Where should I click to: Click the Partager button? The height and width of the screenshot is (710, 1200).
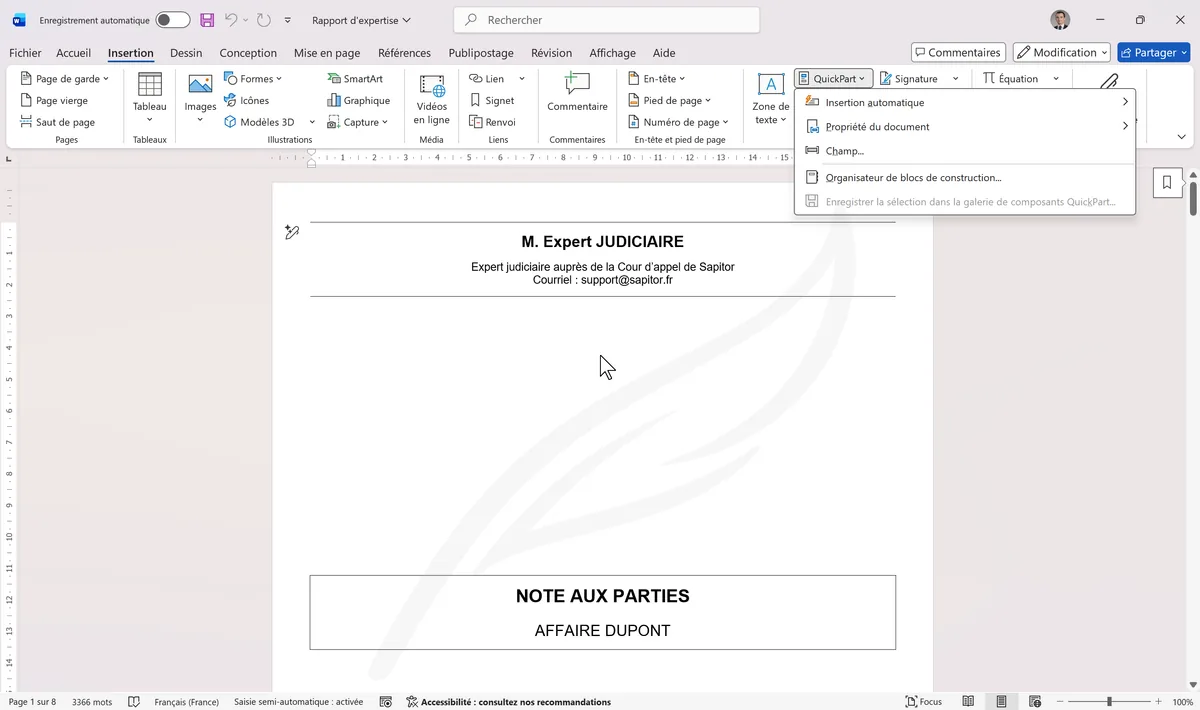1153,52
